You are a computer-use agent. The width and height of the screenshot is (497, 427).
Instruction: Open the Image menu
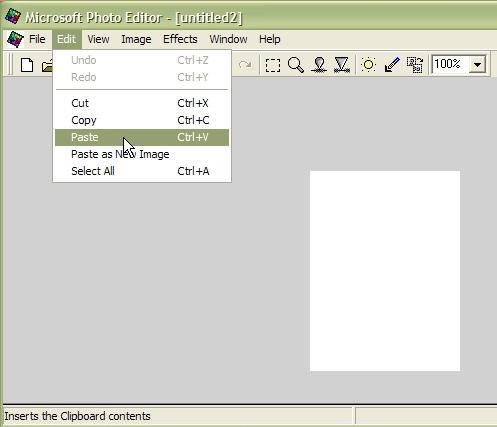pos(136,39)
